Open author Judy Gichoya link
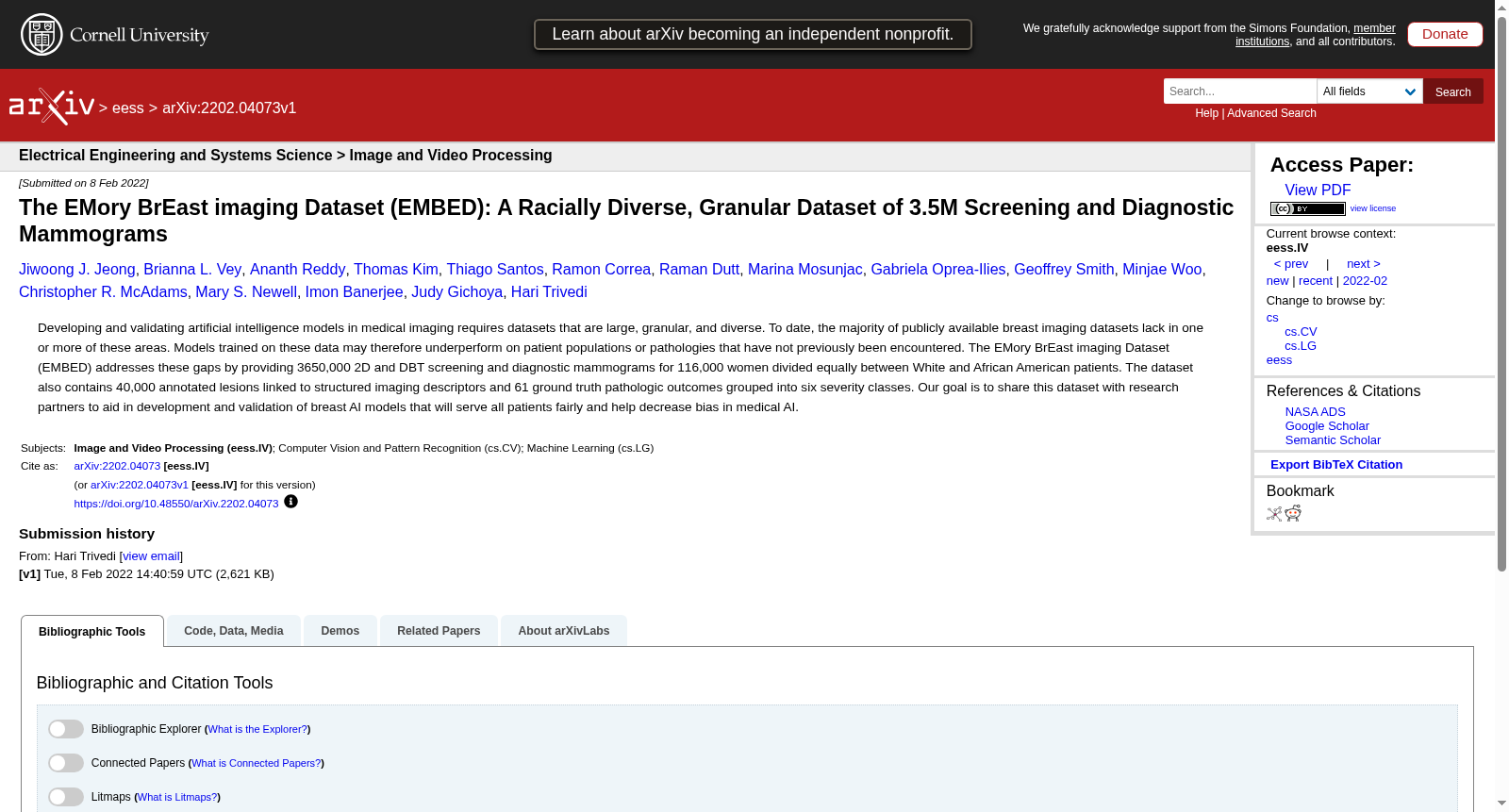This screenshot has width=1509, height=812. pos(456,292)
